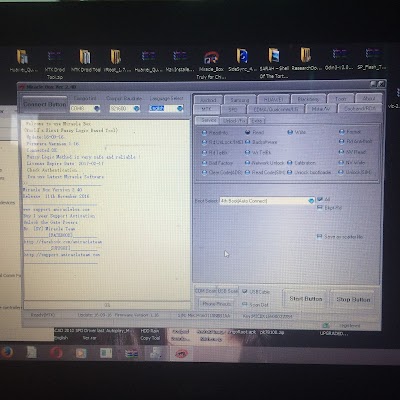The height and width of the screenshot is (400, 400).
Task: Click the Miracle Box taskbar icon
Action: coord(181,353)
